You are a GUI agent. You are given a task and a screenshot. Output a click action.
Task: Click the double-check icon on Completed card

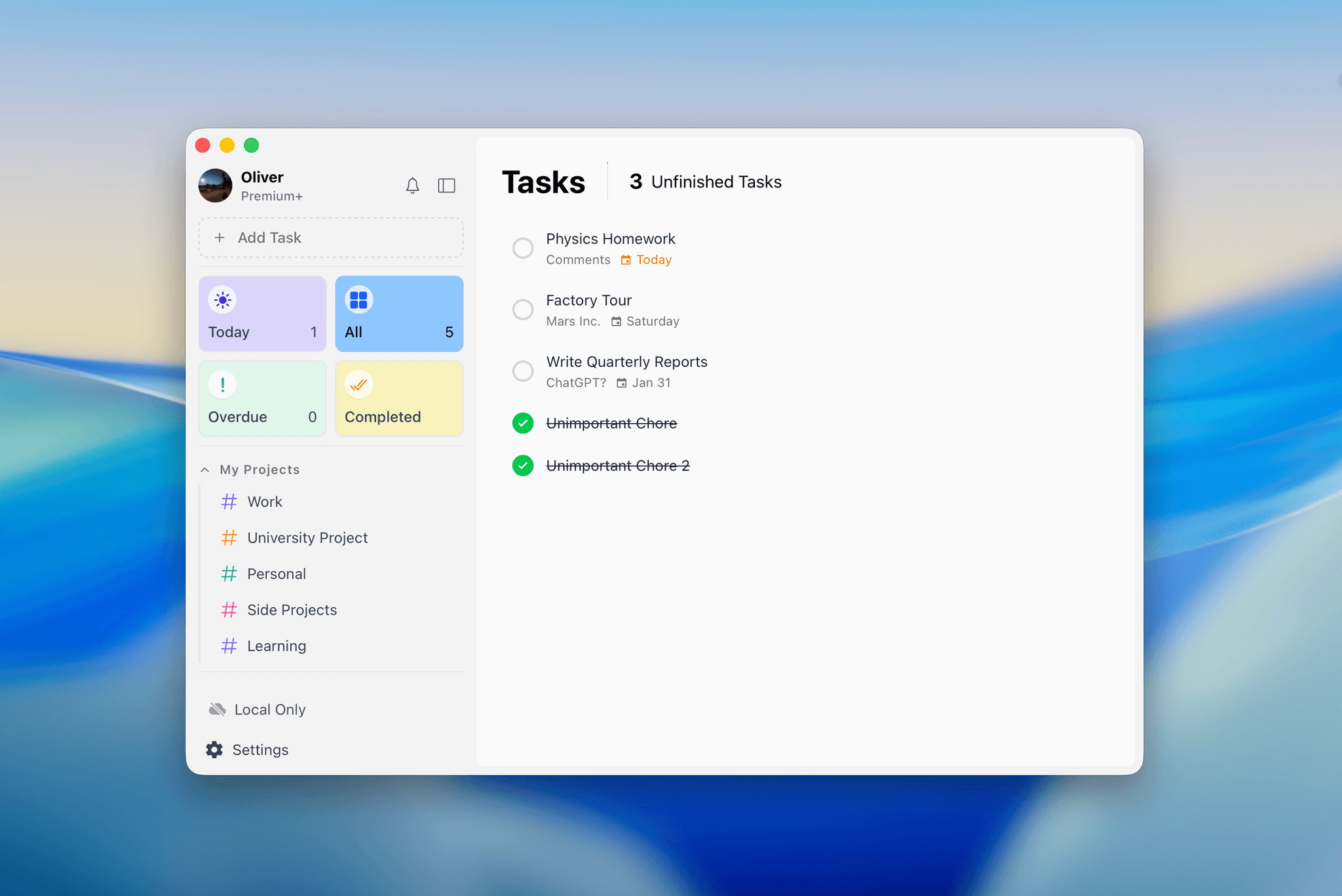[358, 384]
